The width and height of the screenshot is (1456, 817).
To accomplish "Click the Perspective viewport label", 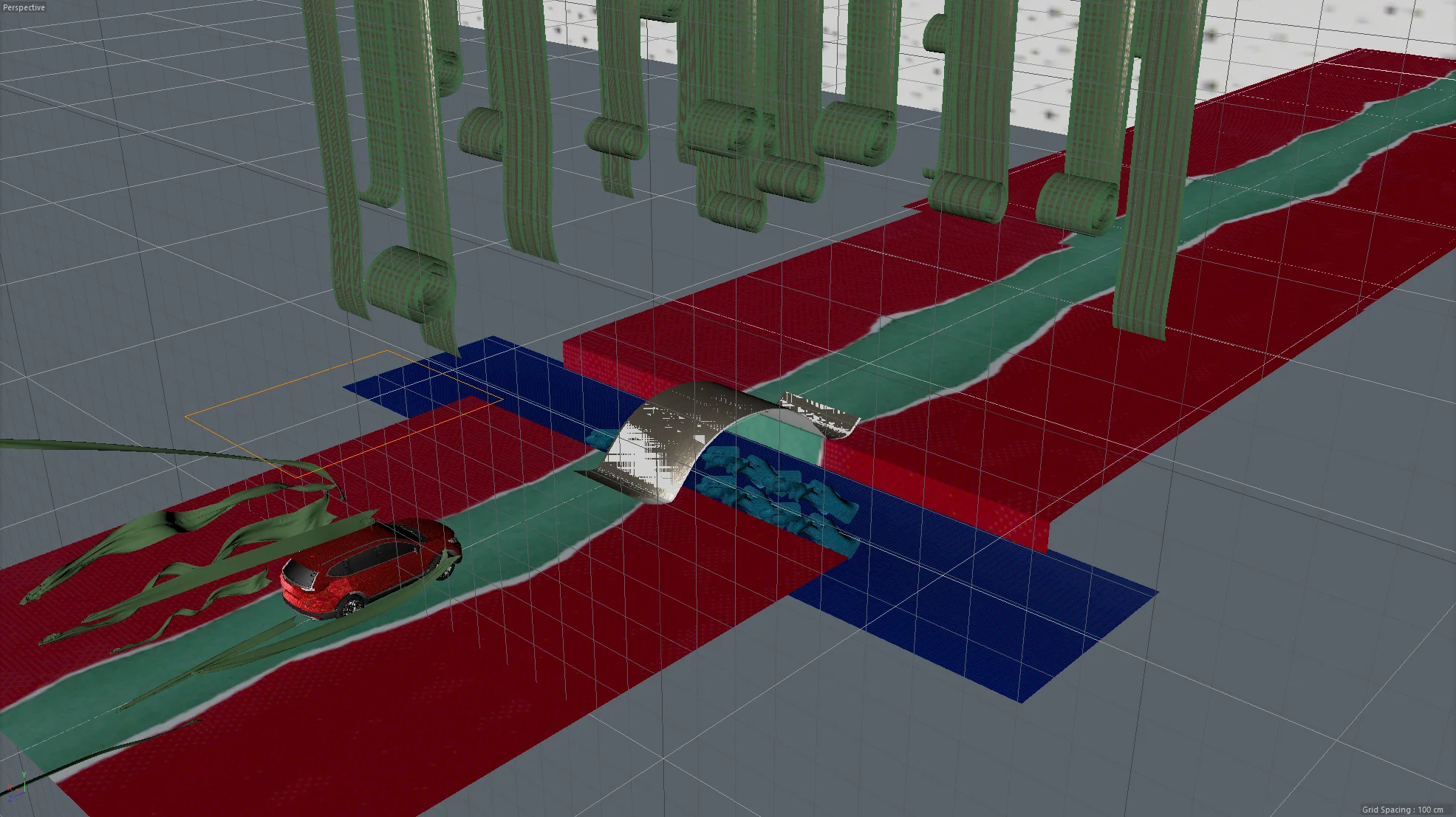I will (x=24, y=7).
